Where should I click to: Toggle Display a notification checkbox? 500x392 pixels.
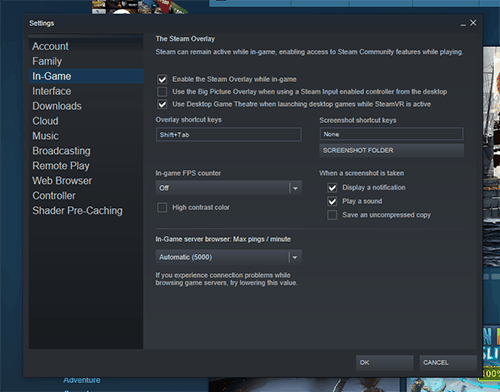332,188
